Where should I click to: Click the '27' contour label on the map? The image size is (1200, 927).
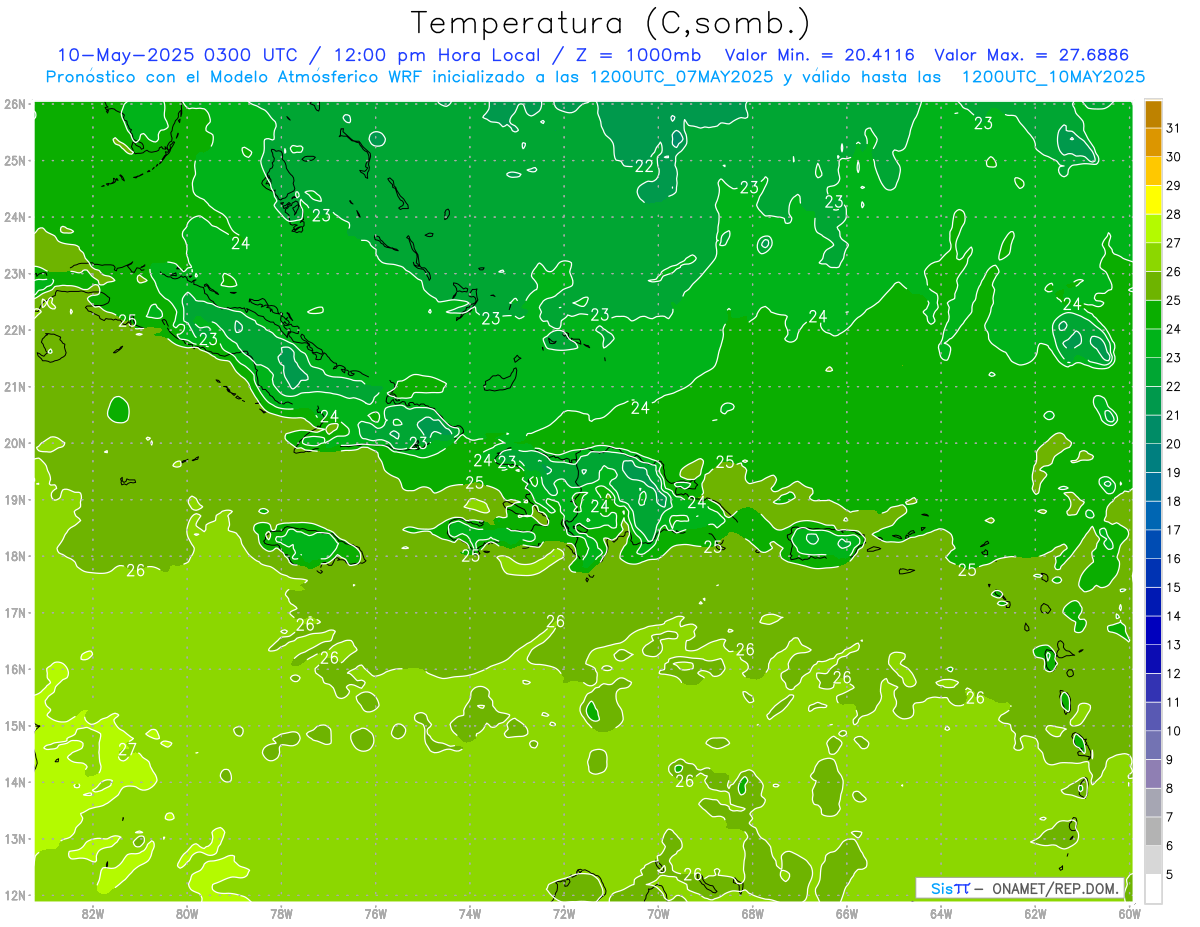click(127, 749)
